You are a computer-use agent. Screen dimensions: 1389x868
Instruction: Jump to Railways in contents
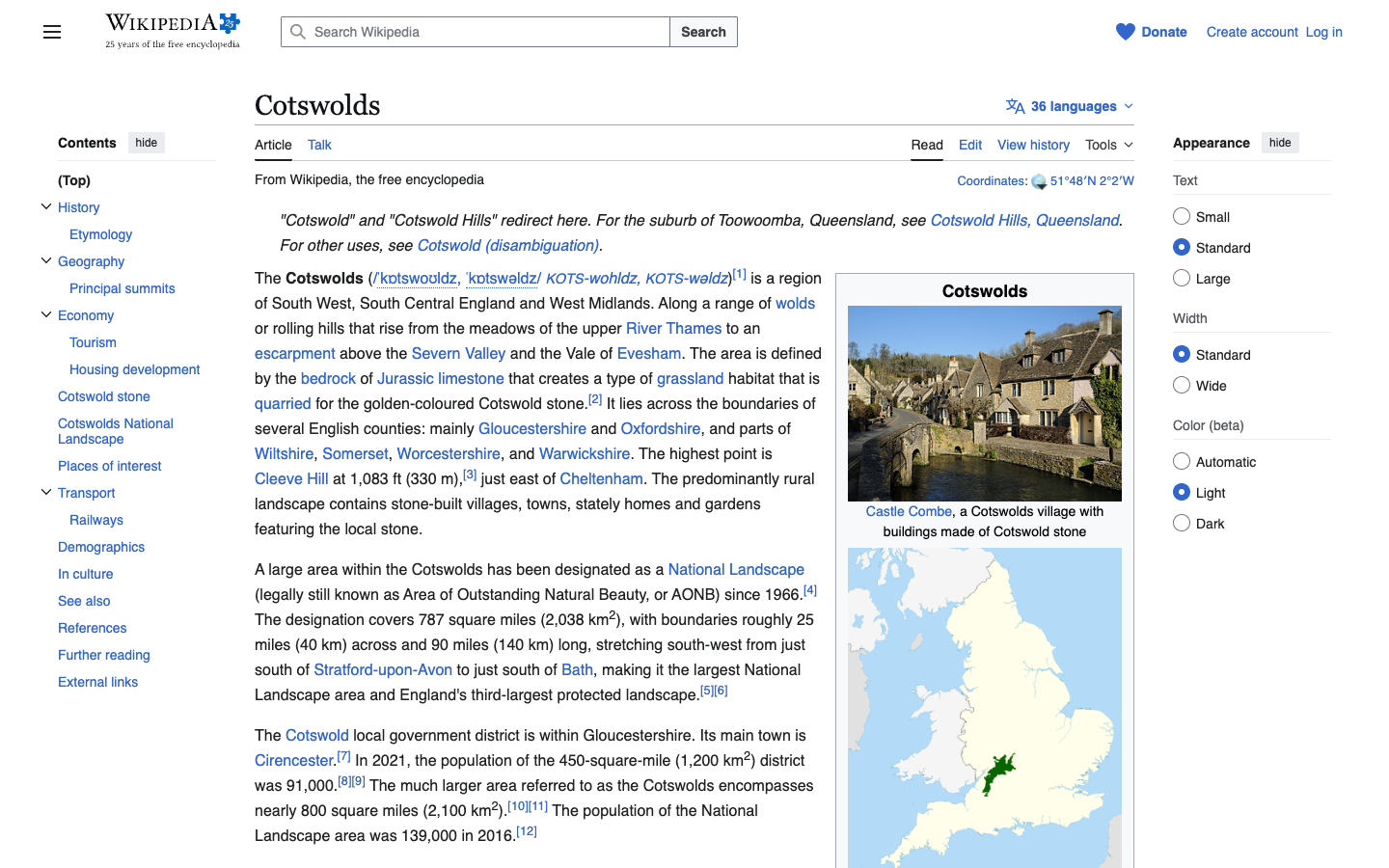coord(96,520)
